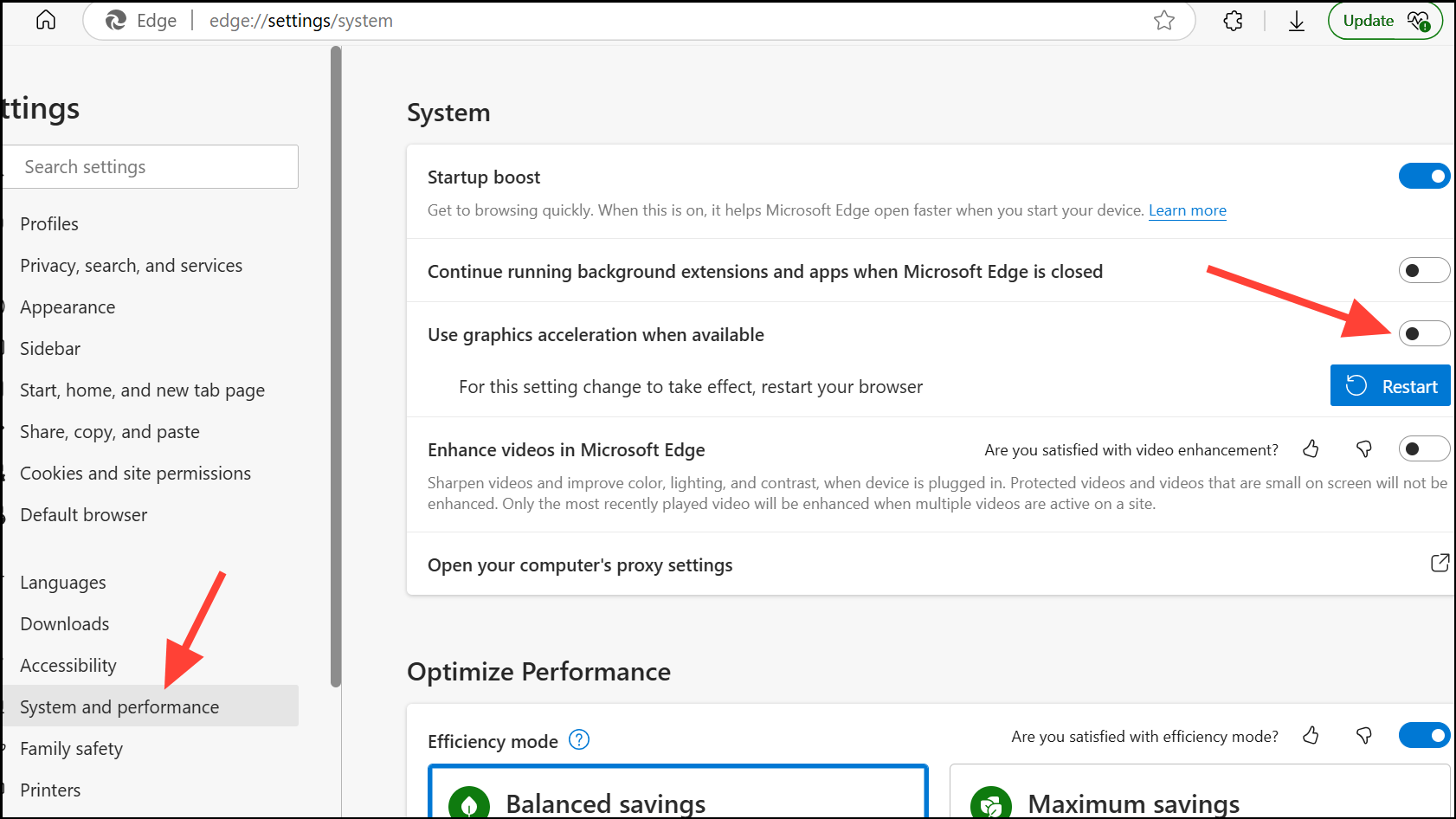
Task: Open the Startup boost Learn more link
Action: click(x=1187, y=210)
